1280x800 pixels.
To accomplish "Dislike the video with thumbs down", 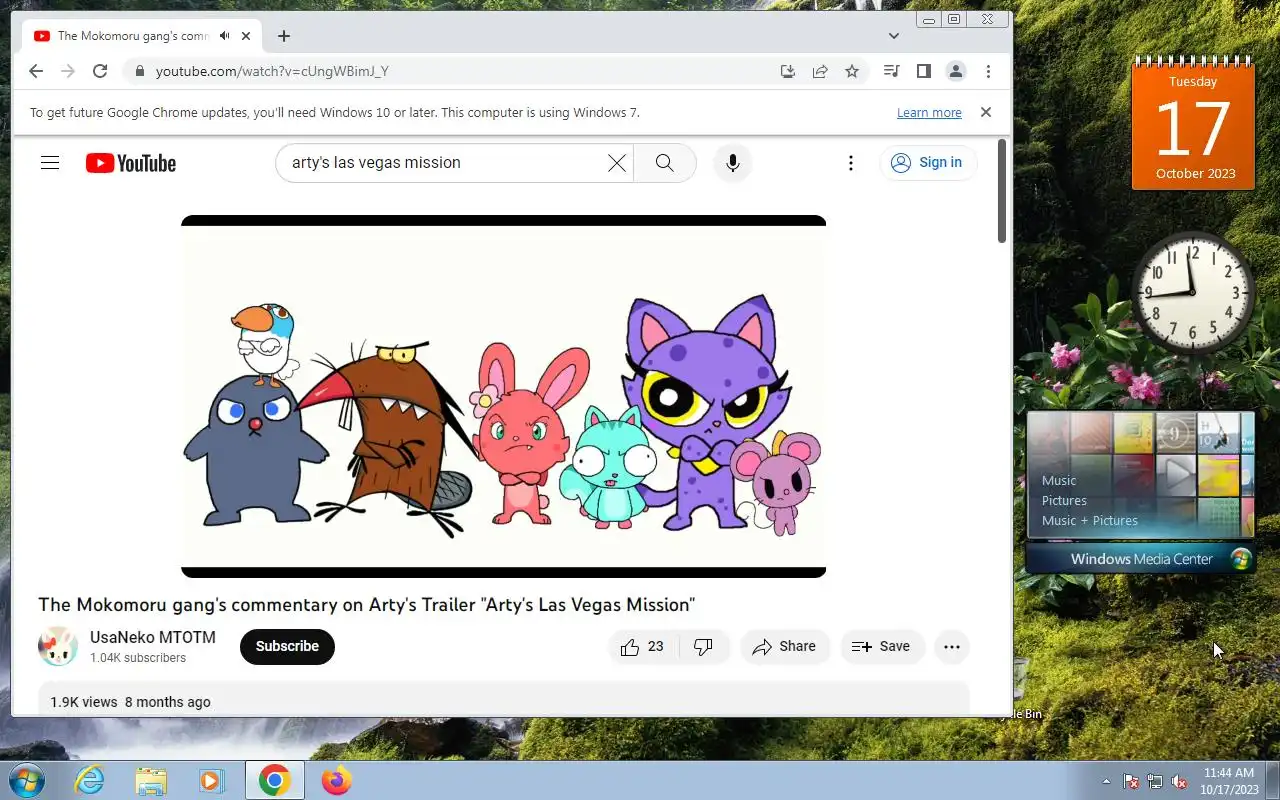I will [704, 647].
